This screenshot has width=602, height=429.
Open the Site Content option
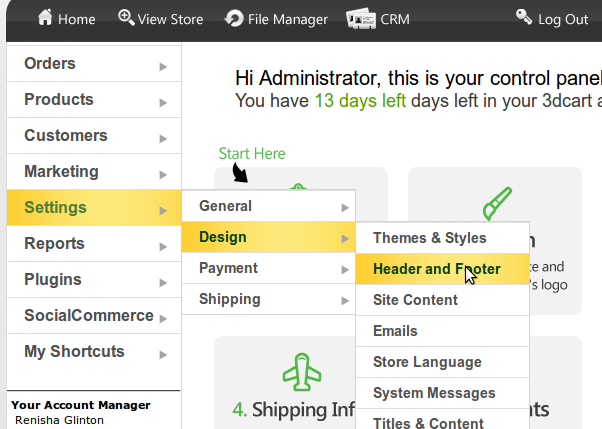click(415, 300)
